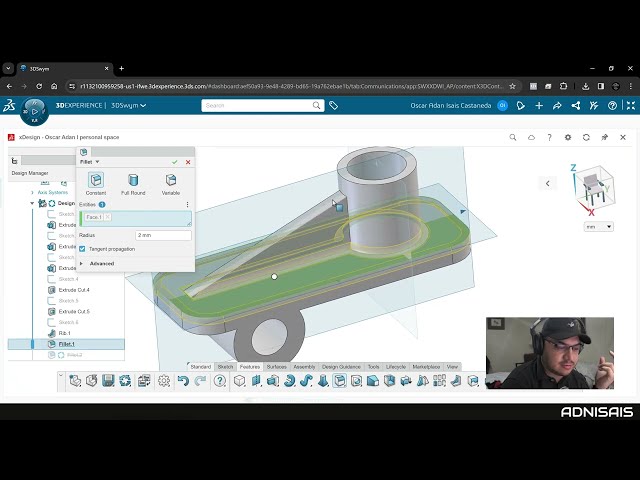Select Fillet.1 in the design tree

[66, 344]
